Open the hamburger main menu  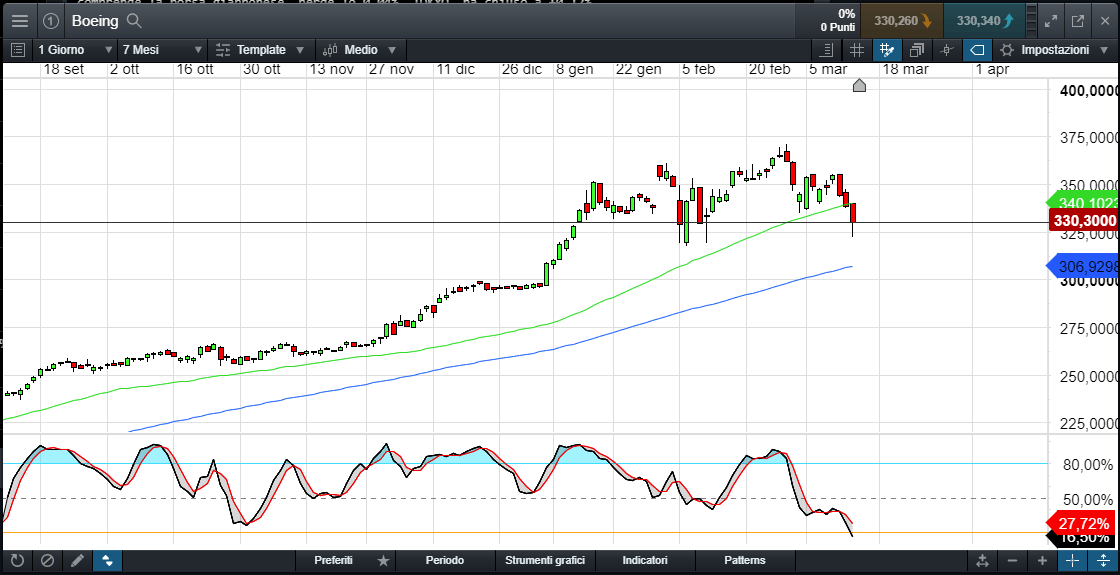(19, 21)
